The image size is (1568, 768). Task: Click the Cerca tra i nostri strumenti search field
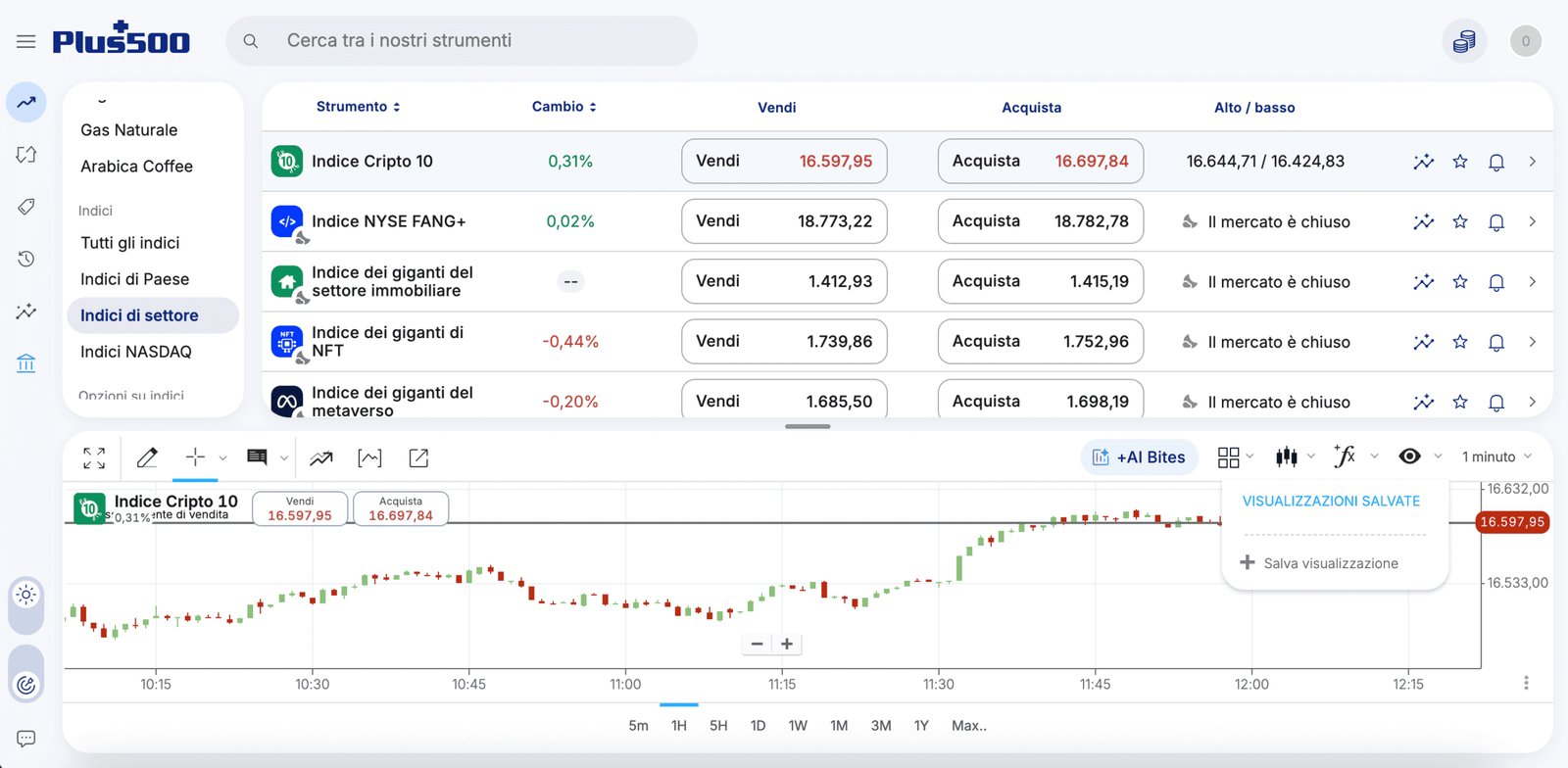(x=462, y=41)
